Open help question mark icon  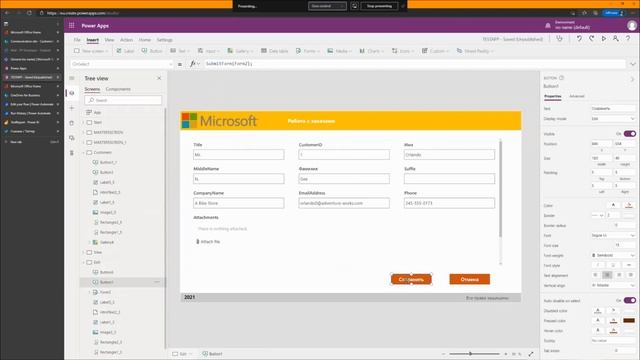[x=628, y=39]
